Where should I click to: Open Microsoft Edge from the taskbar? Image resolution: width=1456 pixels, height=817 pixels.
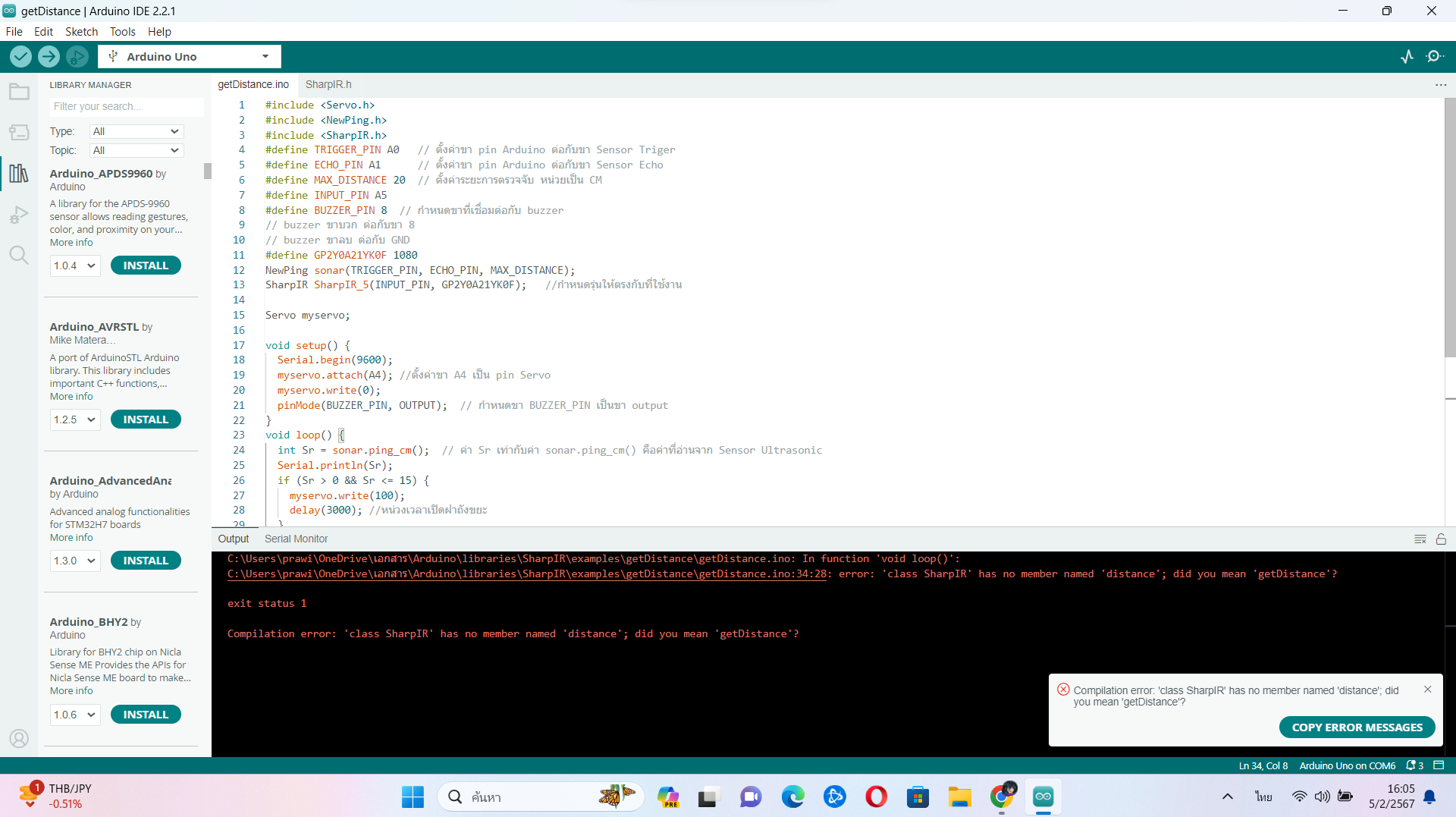[x=792, y=797]
